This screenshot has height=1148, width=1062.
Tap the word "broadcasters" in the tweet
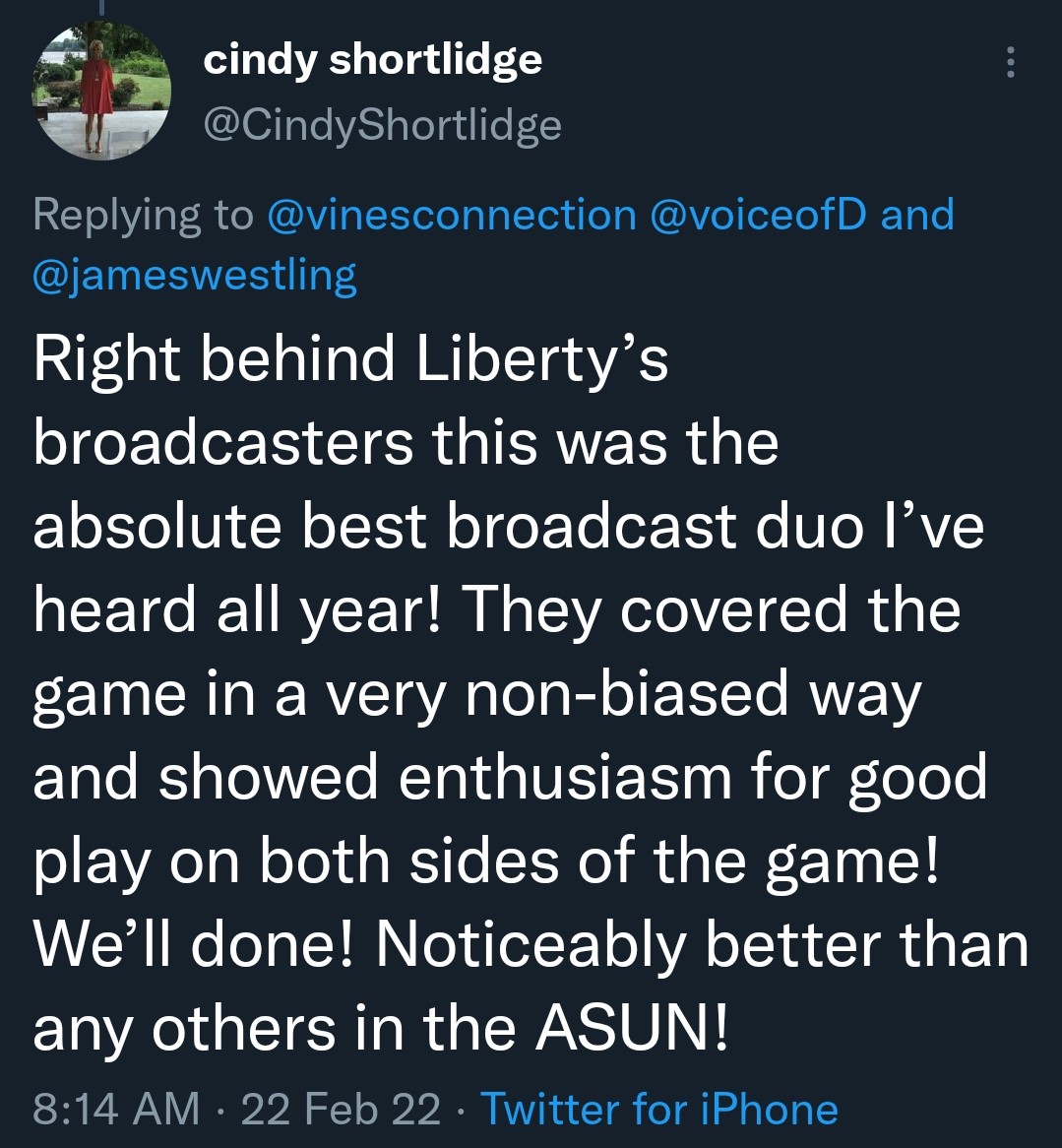[x=223, y=442]
